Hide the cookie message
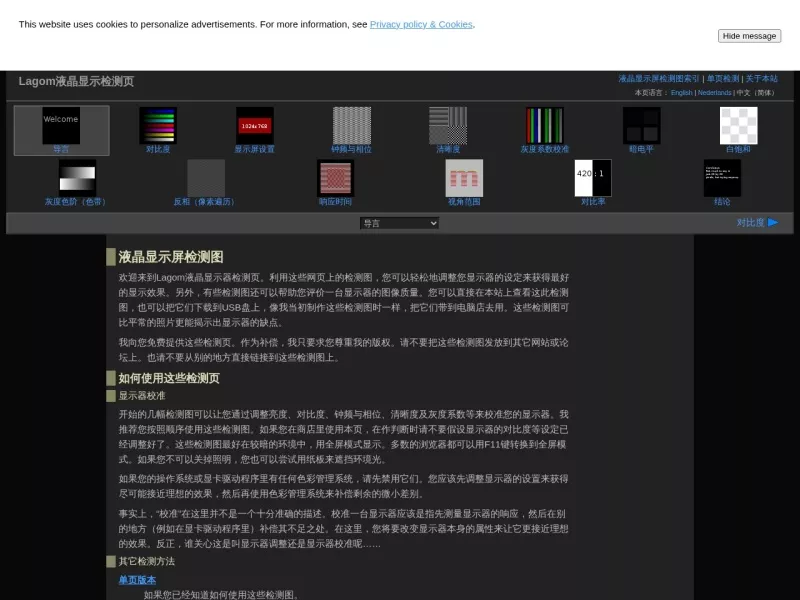800x600 pixels. pos(749,36)
